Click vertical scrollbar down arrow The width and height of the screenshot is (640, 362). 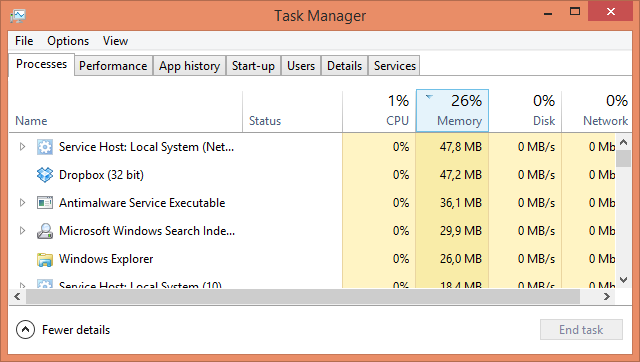623,280
